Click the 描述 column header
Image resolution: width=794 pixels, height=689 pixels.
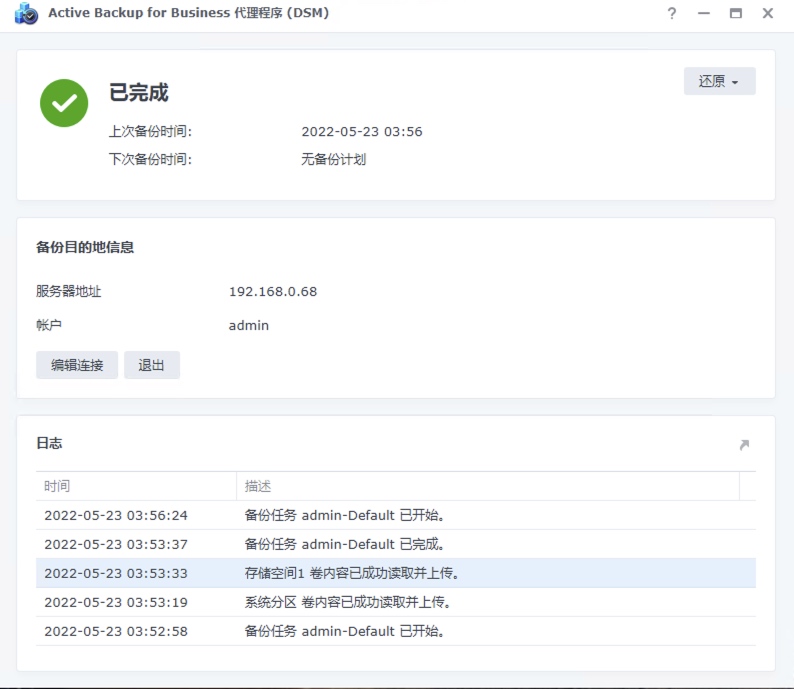pos(488,486)
